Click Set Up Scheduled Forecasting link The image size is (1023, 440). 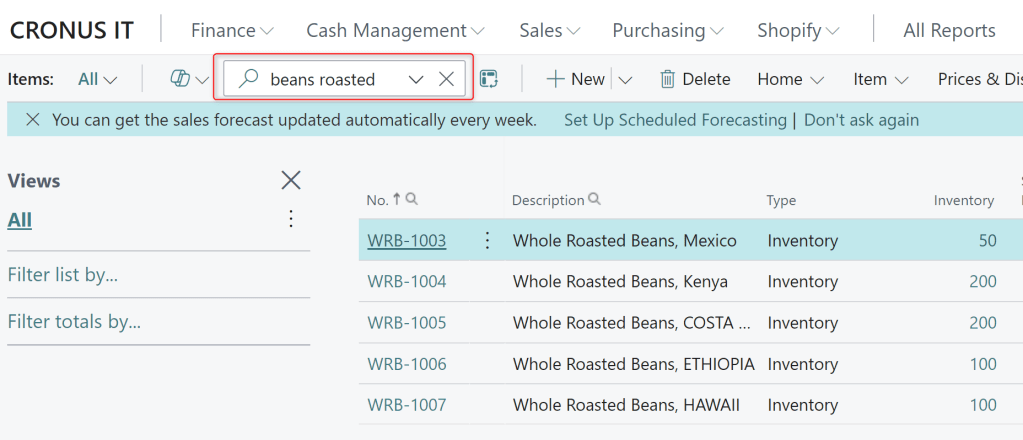[675, 120]
